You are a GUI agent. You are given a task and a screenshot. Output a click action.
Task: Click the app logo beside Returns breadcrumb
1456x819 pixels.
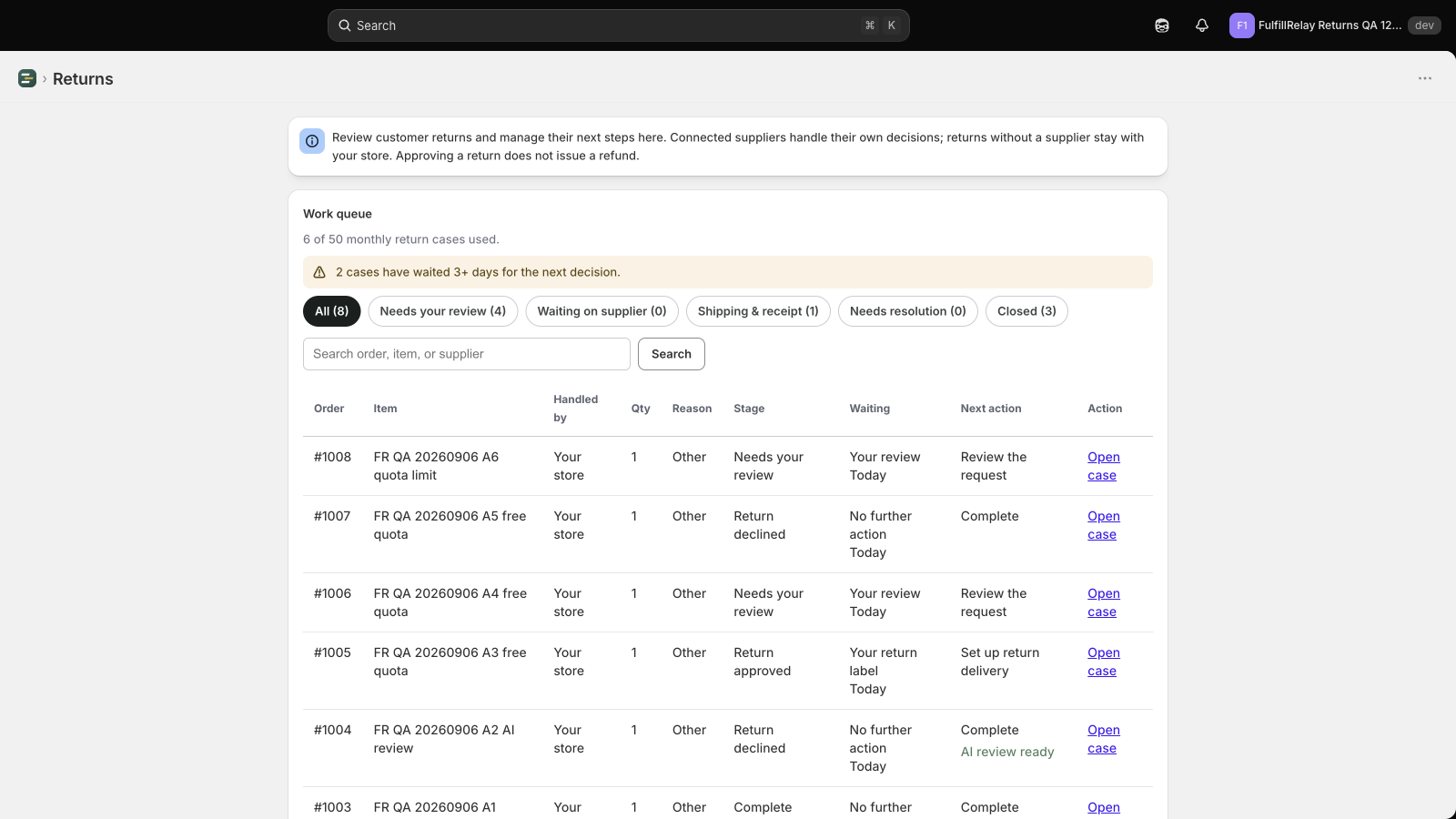27,78
